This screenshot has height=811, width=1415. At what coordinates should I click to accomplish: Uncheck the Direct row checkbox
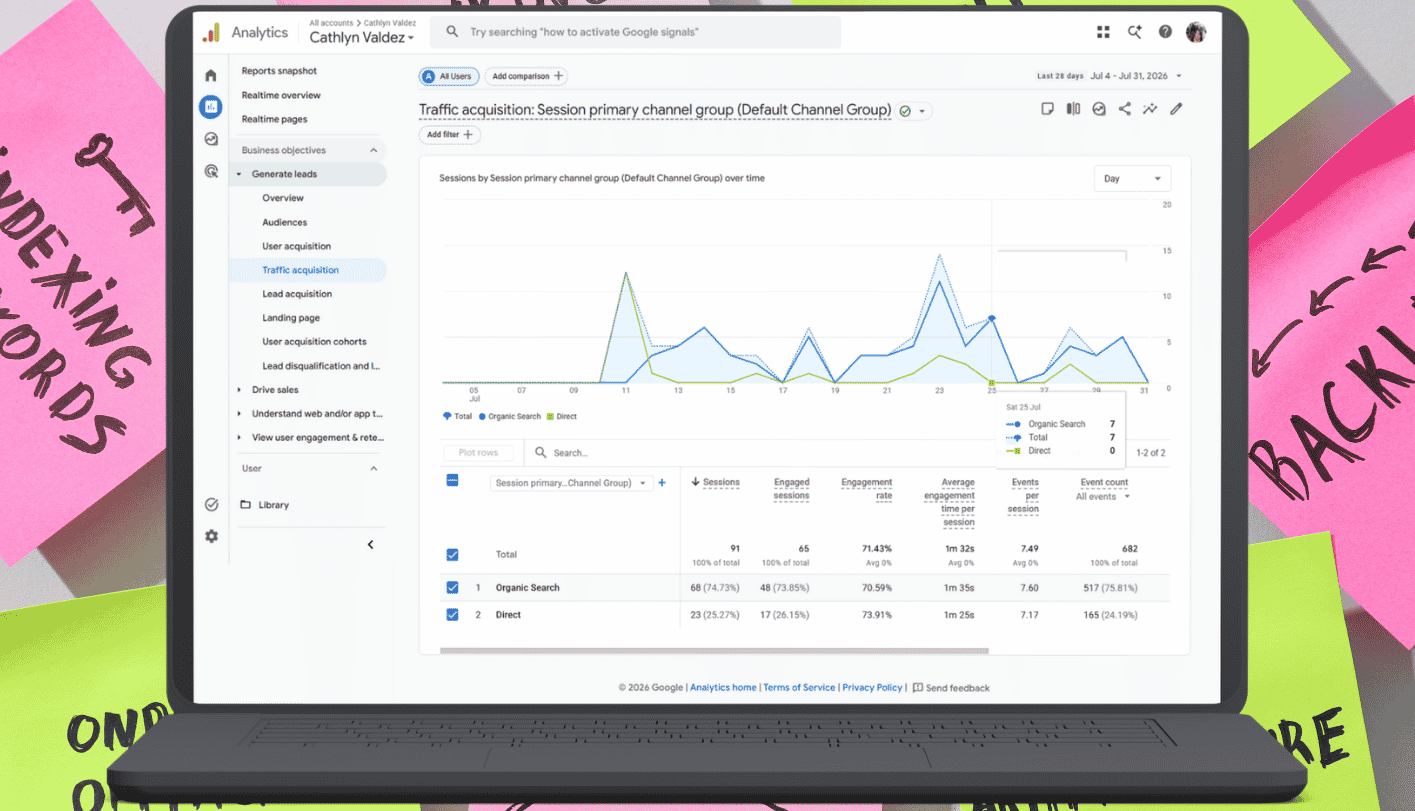[452, 614]
